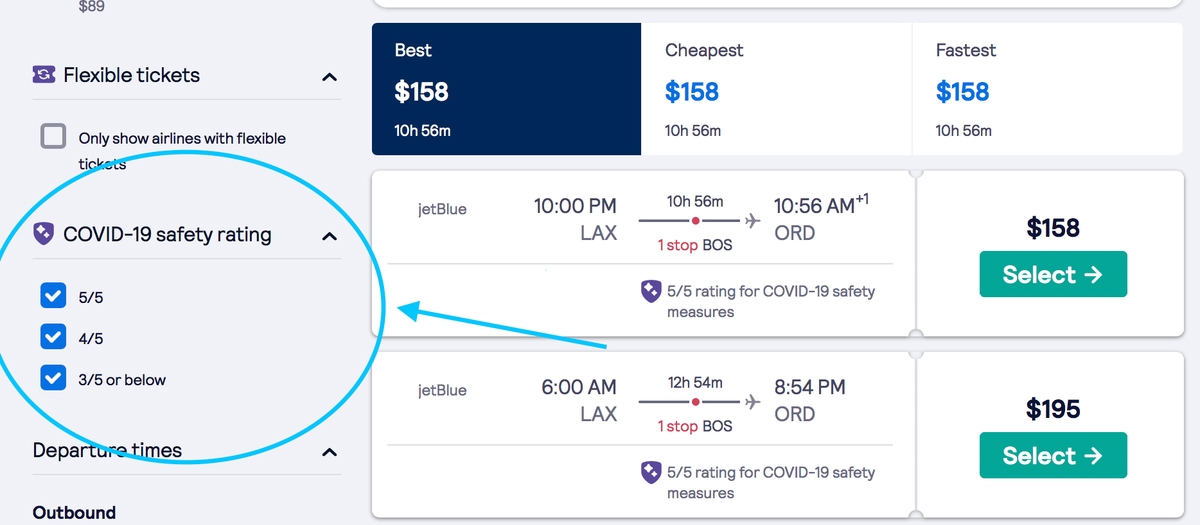Collapse the Departure times section
Screen dimensions: 1200x525
point(329,452)
